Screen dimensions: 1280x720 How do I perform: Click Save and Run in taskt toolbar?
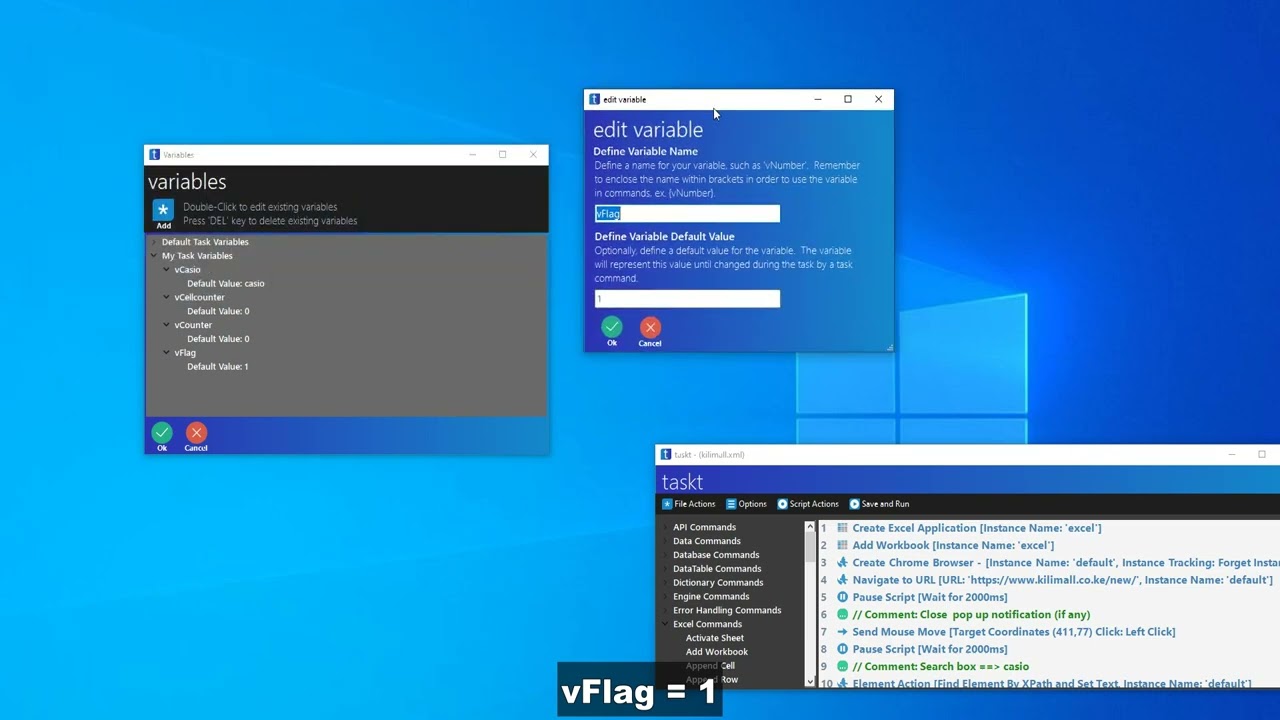[x=879, y=504]
